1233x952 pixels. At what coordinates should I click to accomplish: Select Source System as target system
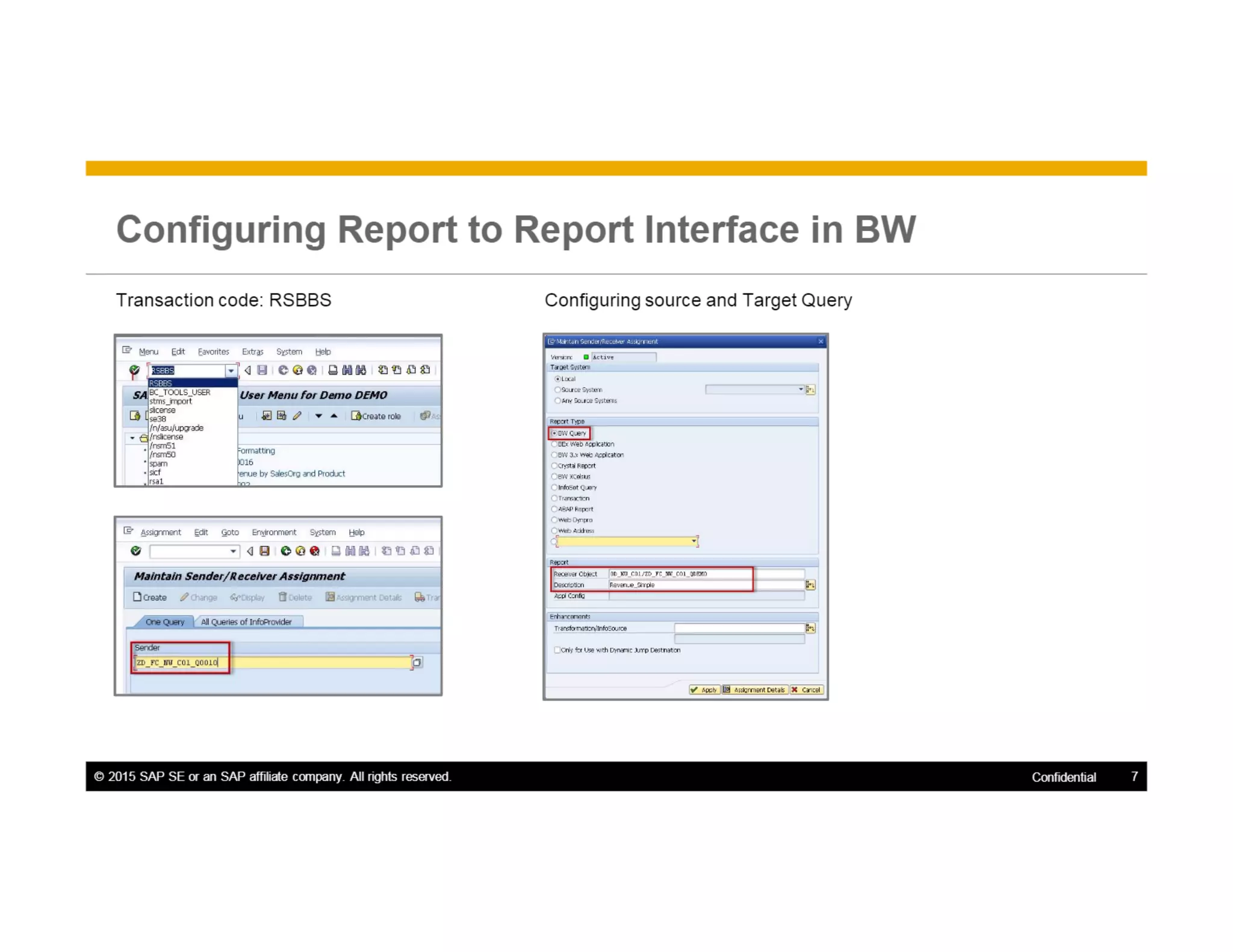pos(558,390)
